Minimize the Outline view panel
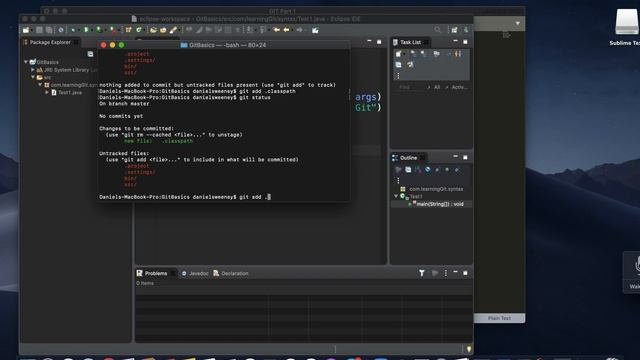The width and height of the screenshot is (640, 360). [456, 157]
